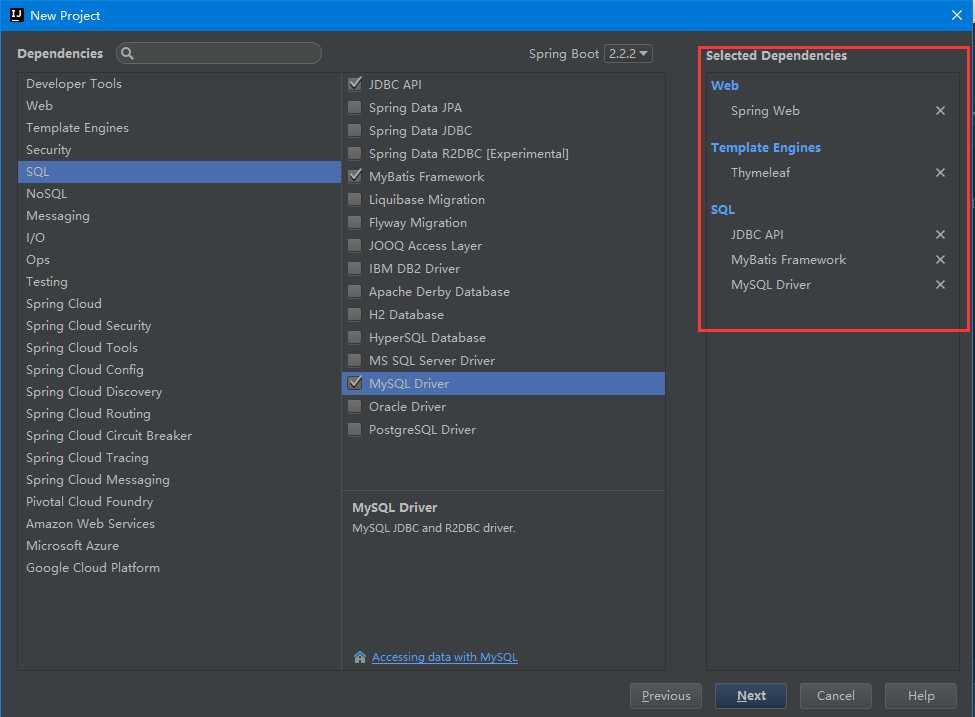The width and height of the screenshot is (975, 717).
Task: Select the Testing category
Action: click(179, 282)
